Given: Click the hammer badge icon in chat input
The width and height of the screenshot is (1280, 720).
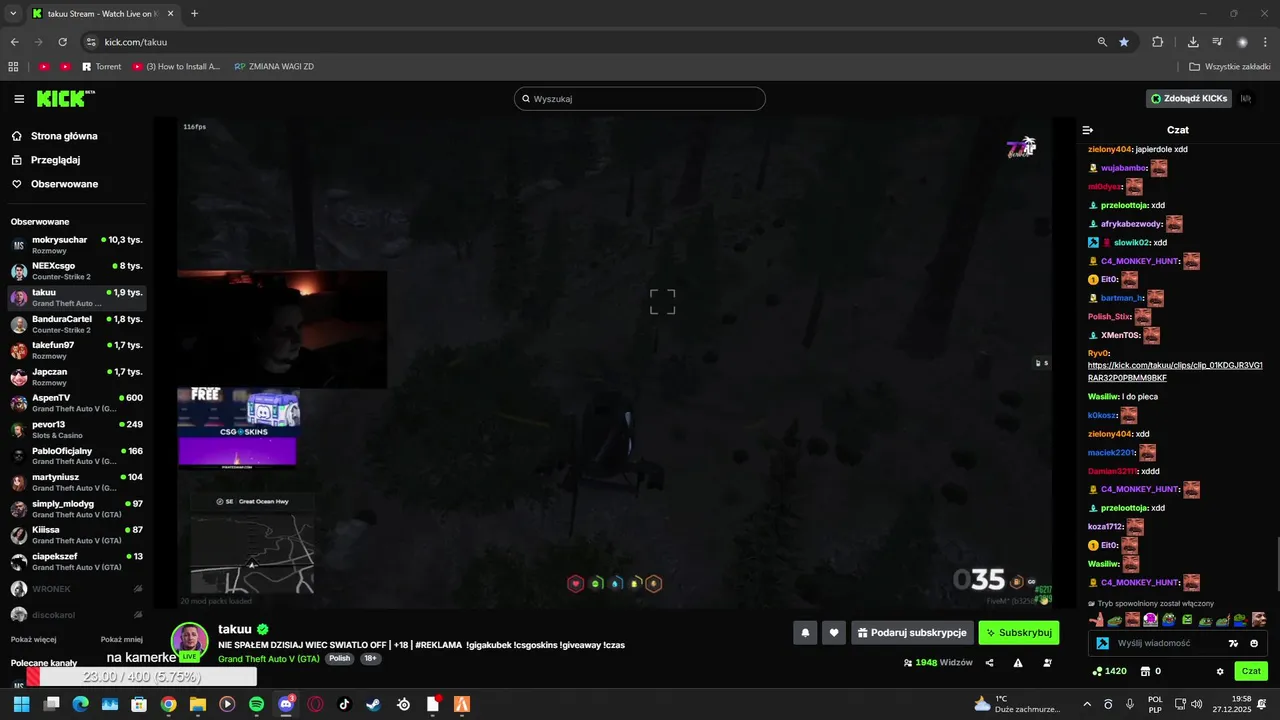Looking at the screenshot, I should pos(1102,643).
